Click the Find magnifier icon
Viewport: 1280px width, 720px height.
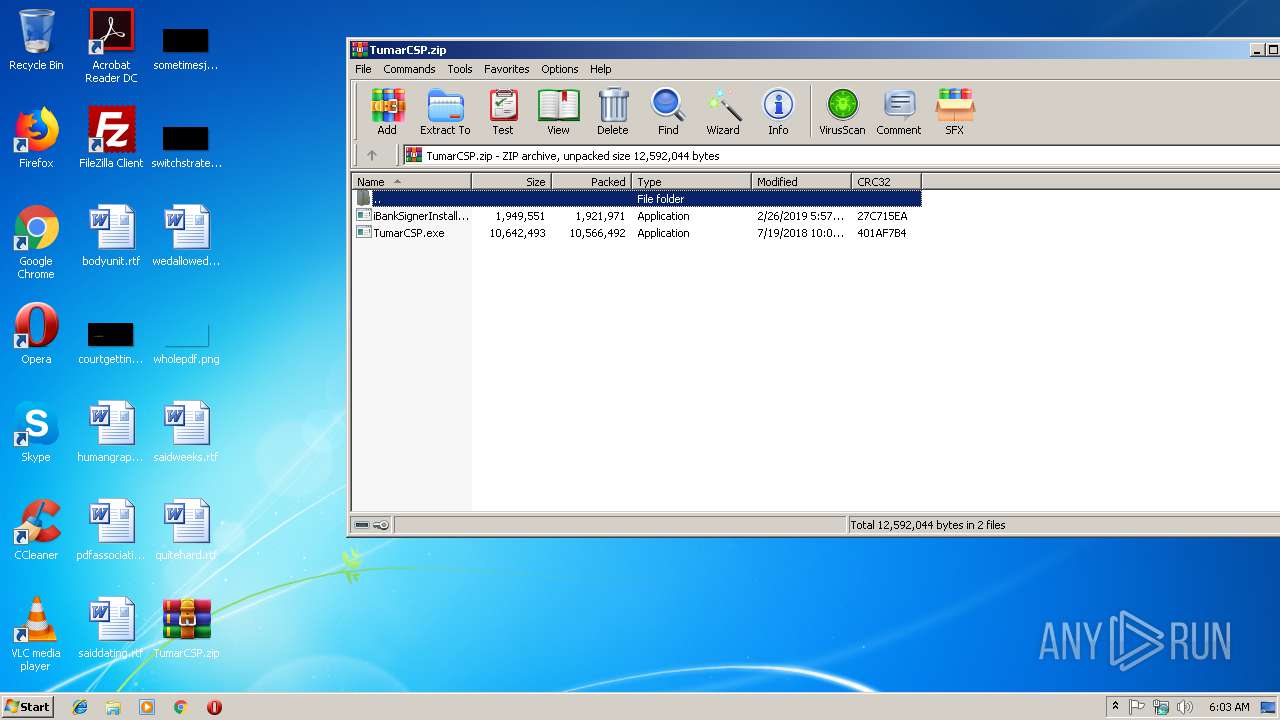668,112
